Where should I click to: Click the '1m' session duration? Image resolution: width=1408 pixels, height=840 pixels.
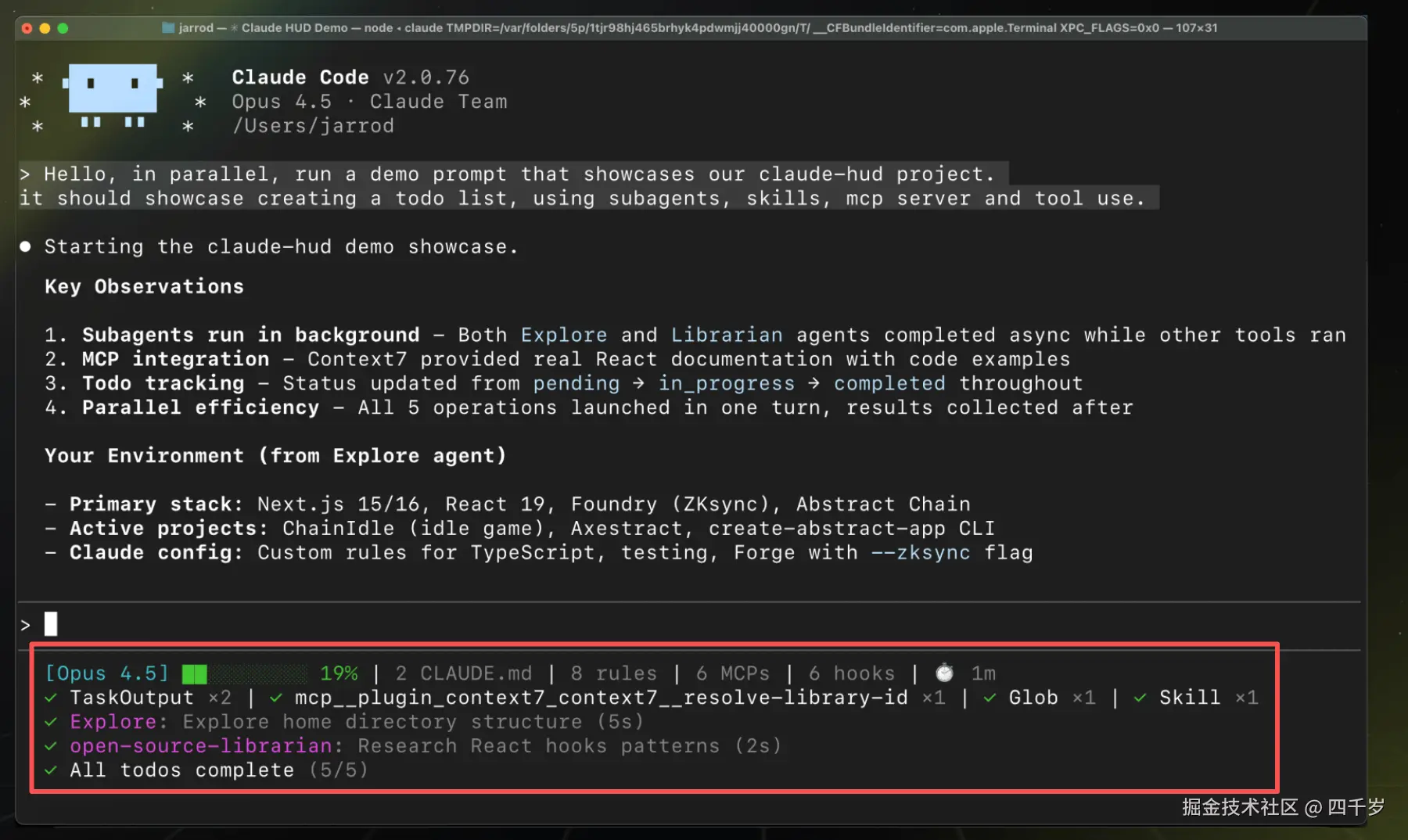tap(983, 673)
